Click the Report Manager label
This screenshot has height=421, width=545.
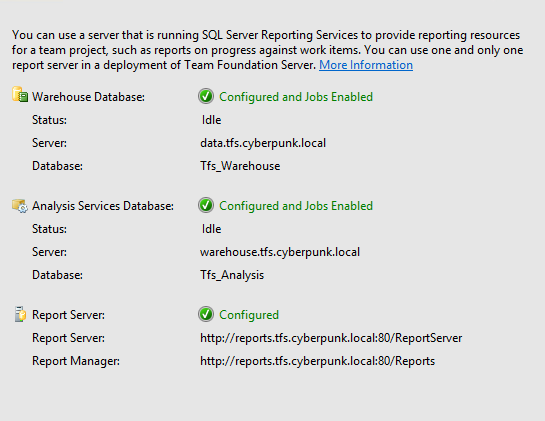[x=76, y=361]
